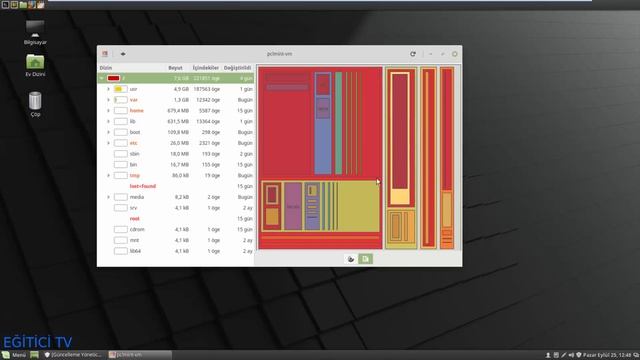This screenshot has height=360, width=640.
Task: Sort by the Değiştirildi column header
Action: 237,68
